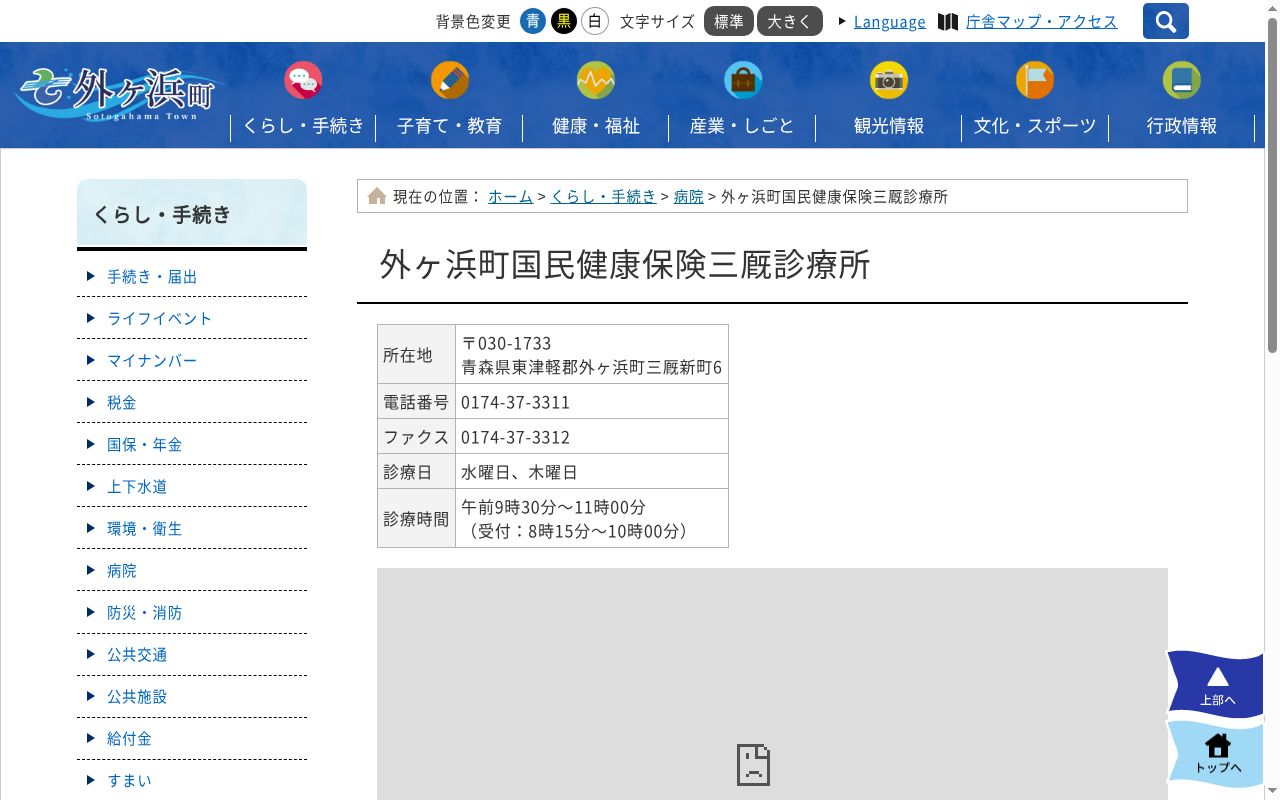The image size is (1280, 800).
Task: Open 国保・年金 in sidebar
Action: 145,445
